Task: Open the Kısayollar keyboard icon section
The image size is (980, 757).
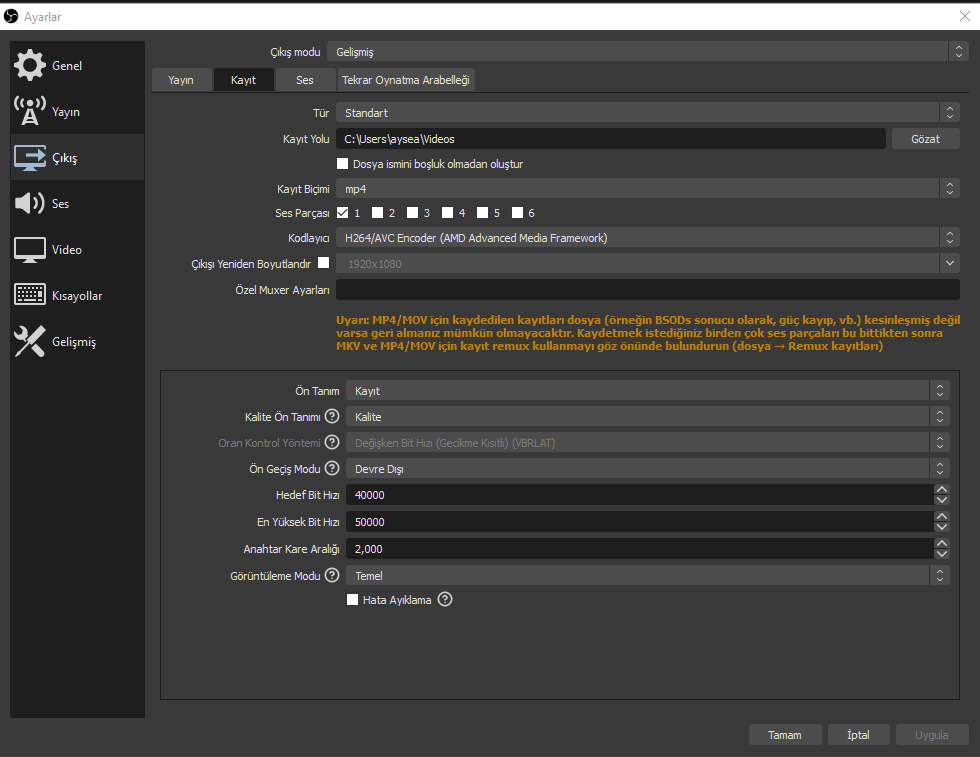Action: pos(29,294)
